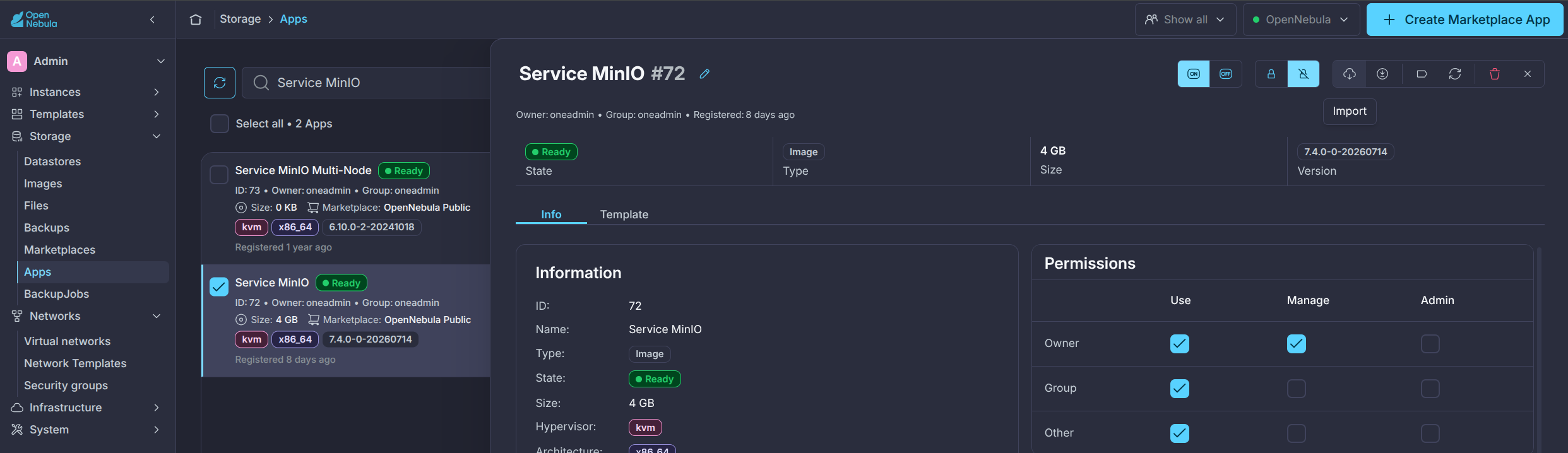
Task: Lock the app using the padlock icon
Action: pyautogui.click(x=1271, y=74)
